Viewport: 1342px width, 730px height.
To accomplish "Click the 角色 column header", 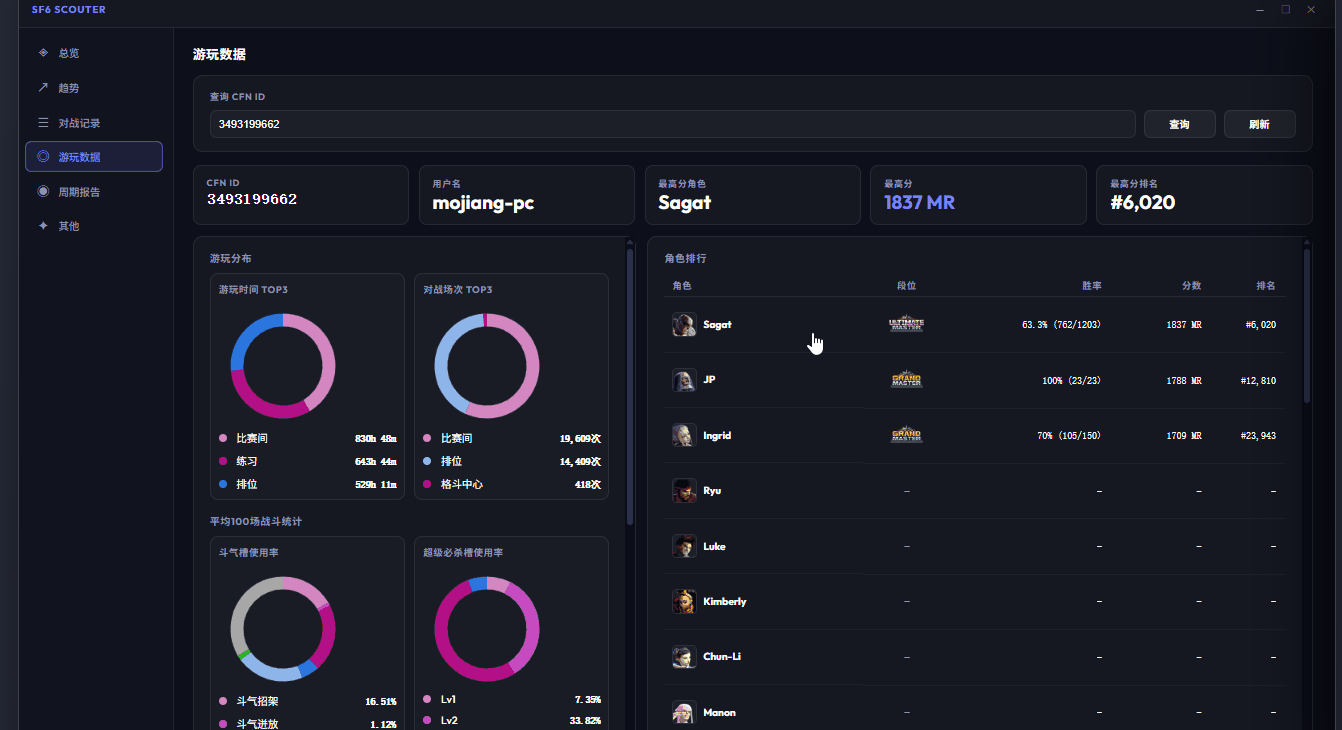I will [x=682, y=286].
